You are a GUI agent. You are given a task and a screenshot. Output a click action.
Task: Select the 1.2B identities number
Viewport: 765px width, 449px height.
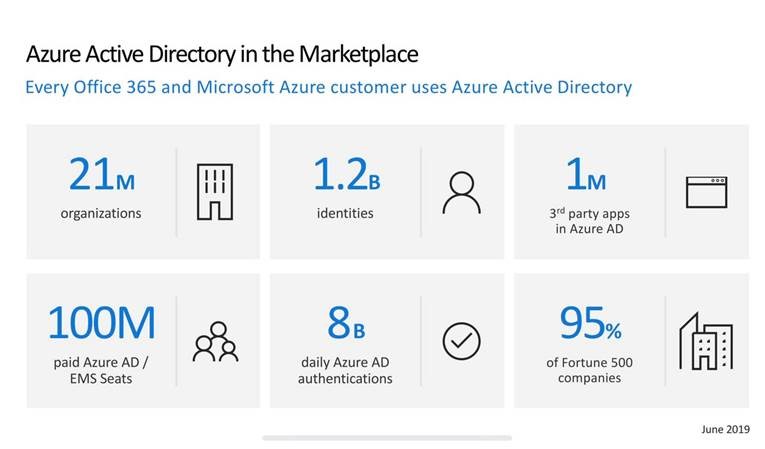point(345,175)
